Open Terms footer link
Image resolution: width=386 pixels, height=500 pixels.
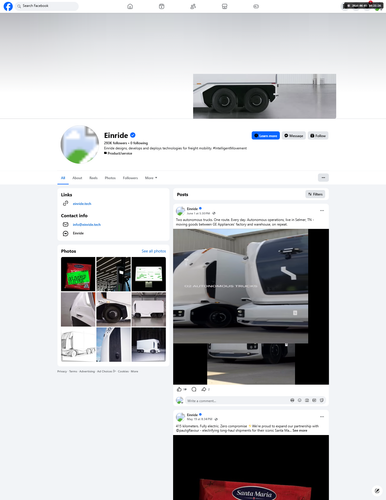click(x=73, y=371)
